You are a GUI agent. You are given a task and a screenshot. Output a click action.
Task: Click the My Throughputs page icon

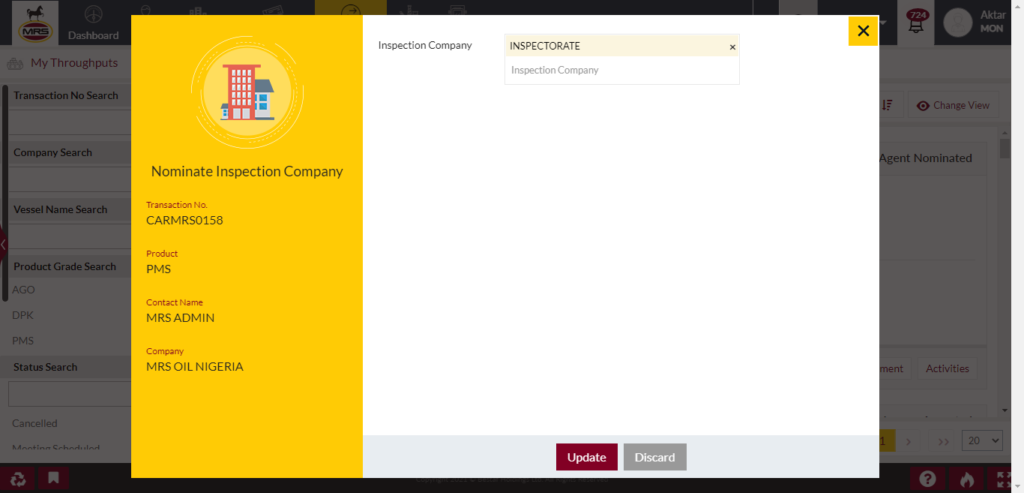[15, 63]
